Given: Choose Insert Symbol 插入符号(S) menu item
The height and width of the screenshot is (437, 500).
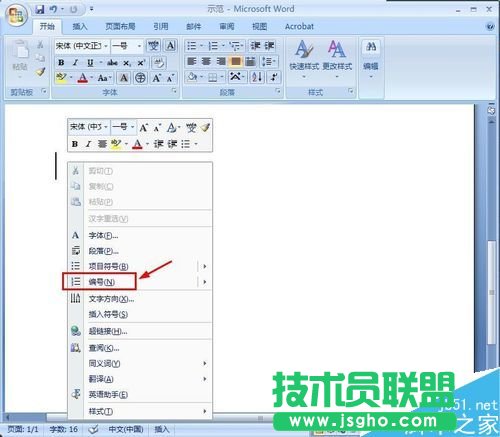Looking at the screenshot, I should pos(140,314).
